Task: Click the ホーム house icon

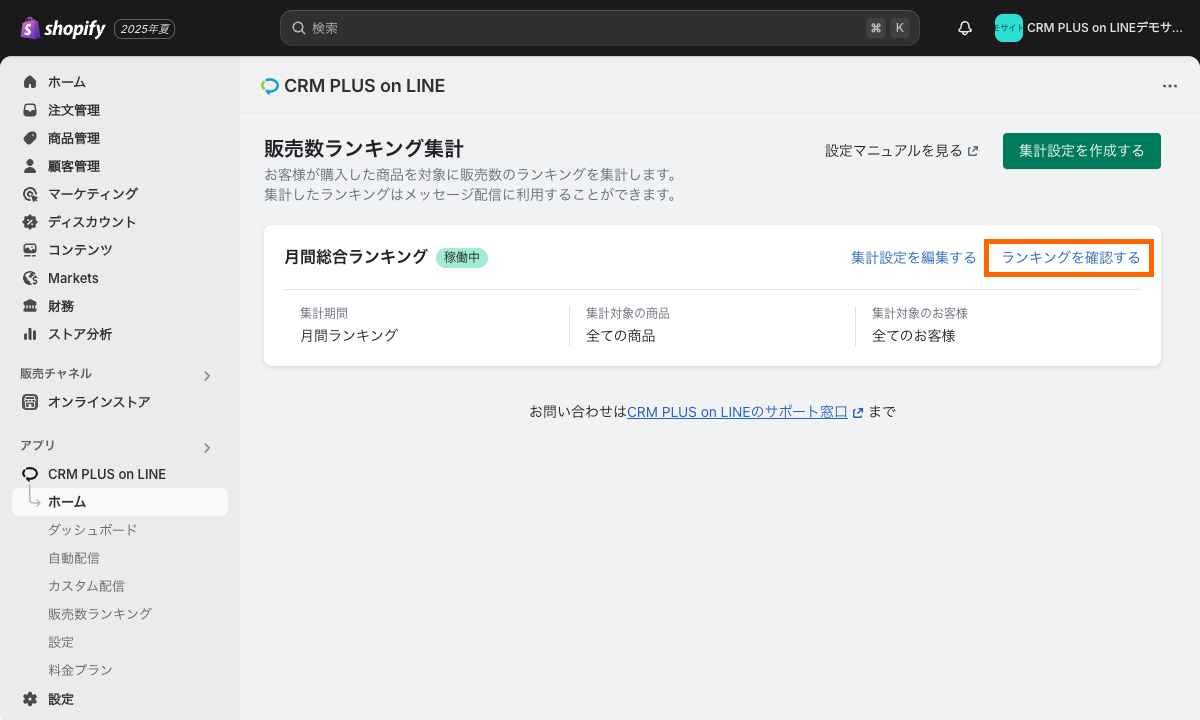Action: (x=30, y=82)
